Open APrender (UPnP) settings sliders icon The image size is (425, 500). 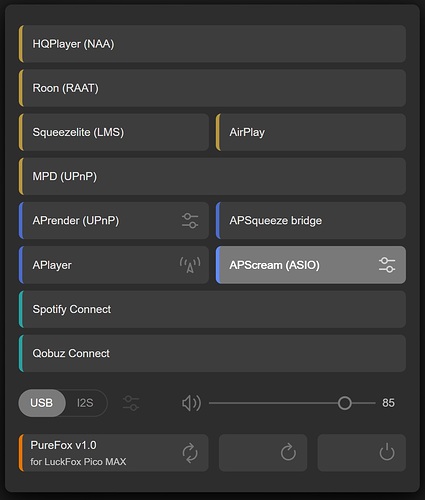[190, 221]
